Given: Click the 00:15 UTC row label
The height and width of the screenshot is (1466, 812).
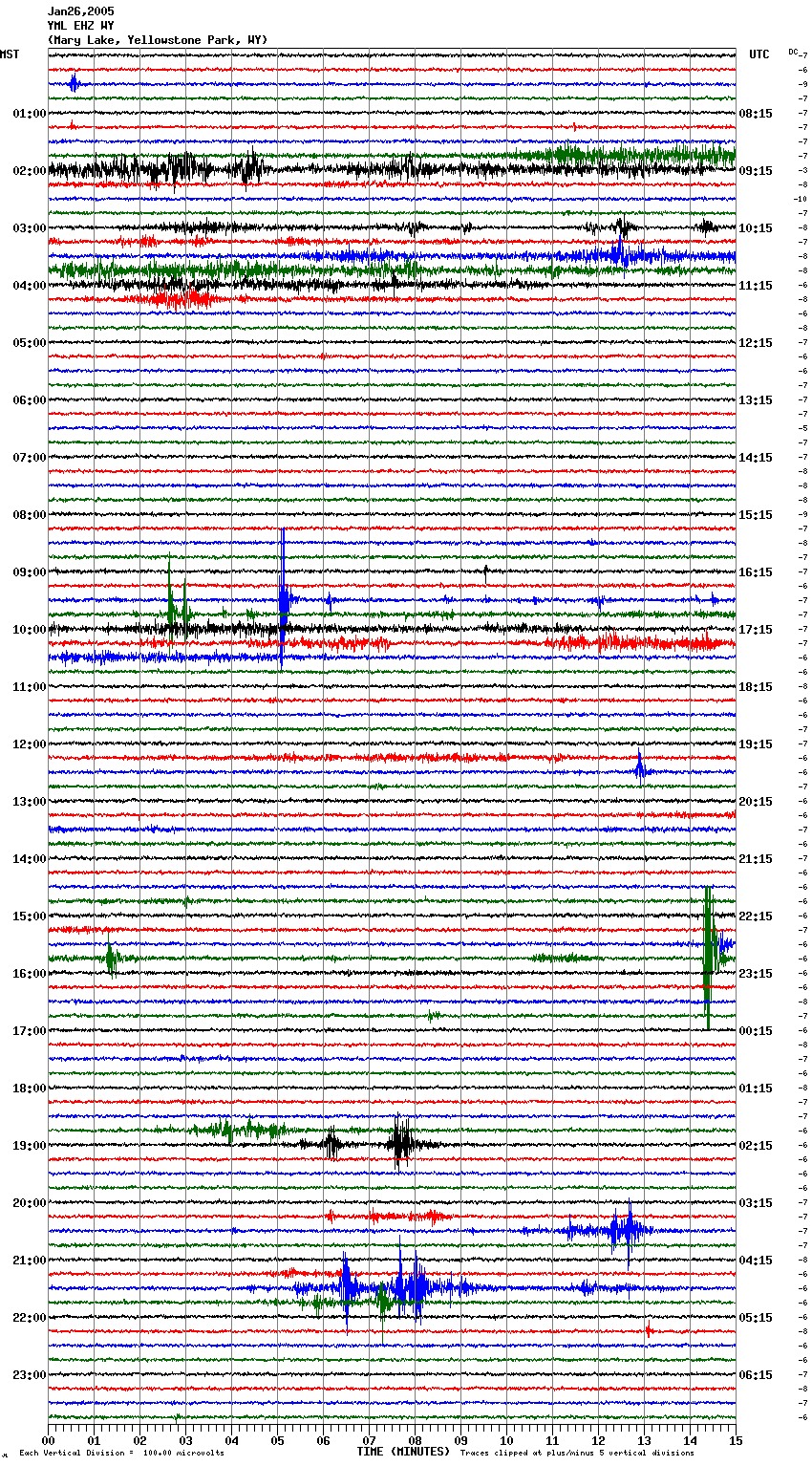Looking at the screenshot, I should pyautogui.click(x=756, y=1031).
